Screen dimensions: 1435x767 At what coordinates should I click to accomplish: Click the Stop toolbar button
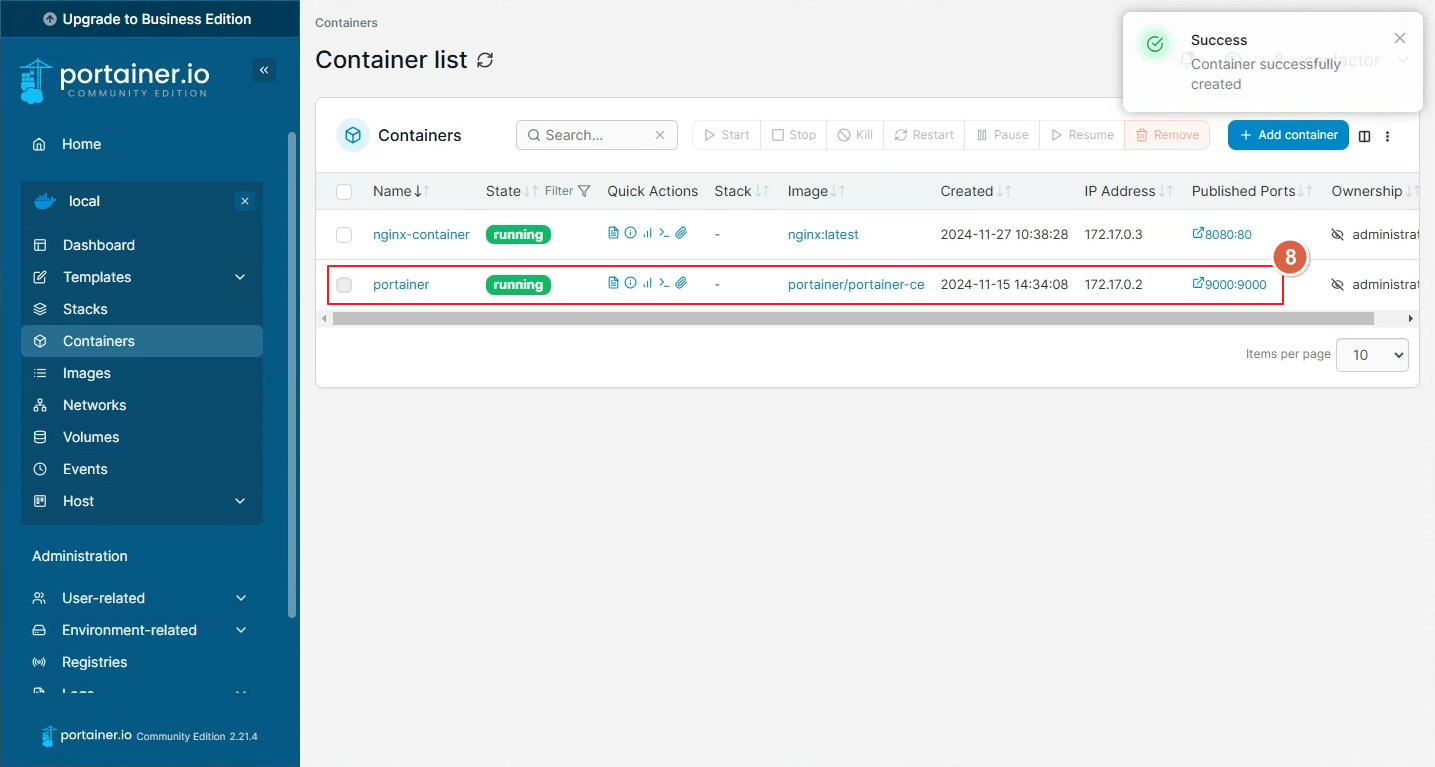794,135
